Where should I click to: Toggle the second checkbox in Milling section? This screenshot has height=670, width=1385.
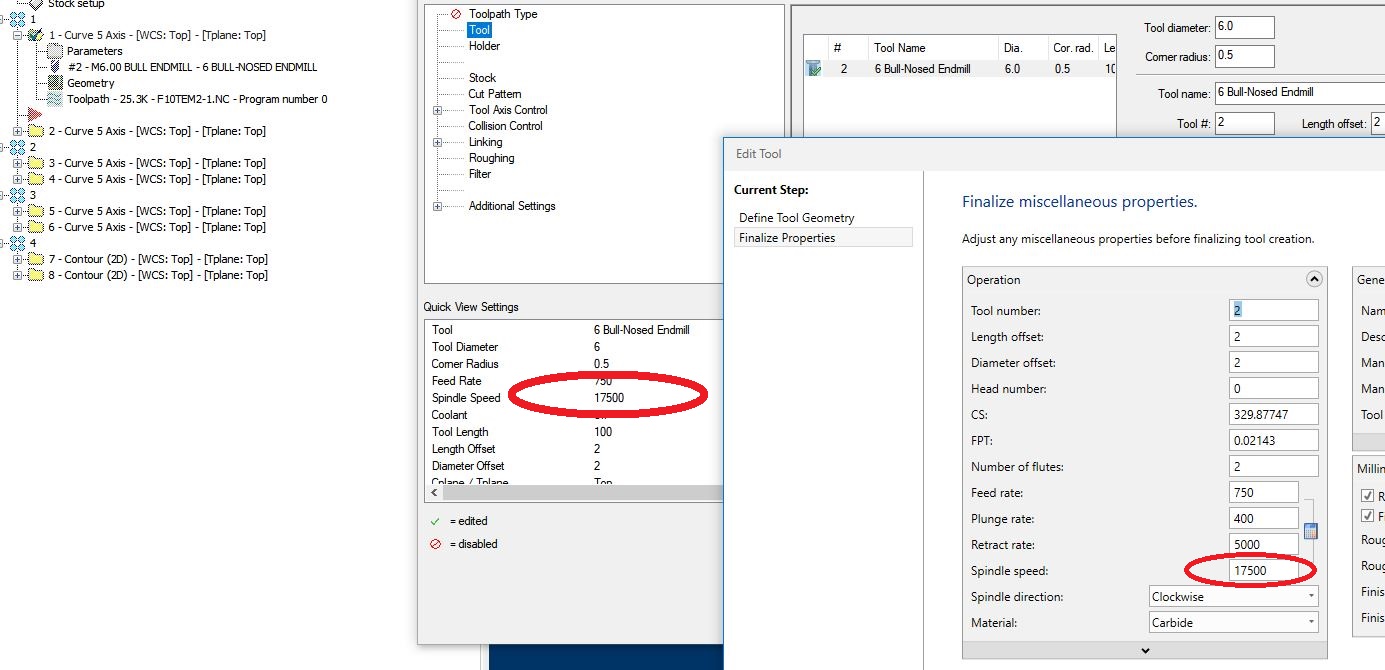(1367, 516)
